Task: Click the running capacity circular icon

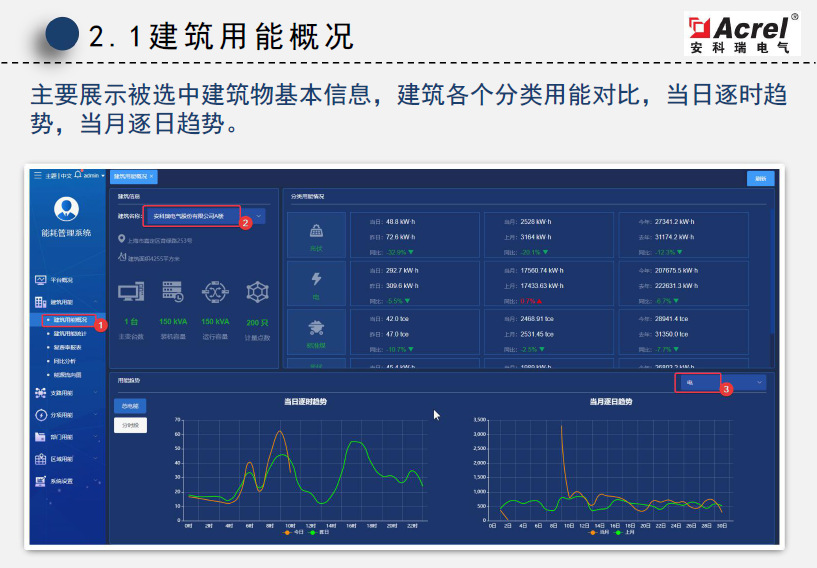Action: pos(215,292)
